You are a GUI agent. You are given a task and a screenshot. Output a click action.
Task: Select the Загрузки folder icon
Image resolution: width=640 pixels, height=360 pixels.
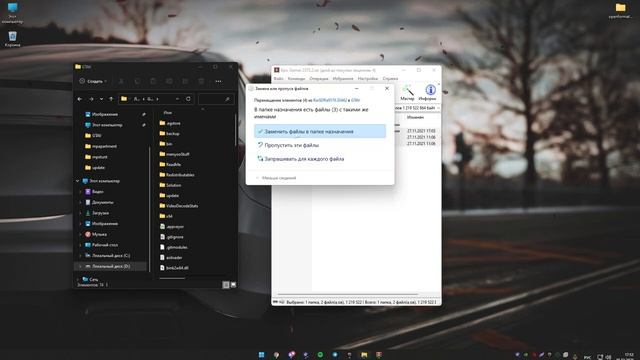[88, 213]
